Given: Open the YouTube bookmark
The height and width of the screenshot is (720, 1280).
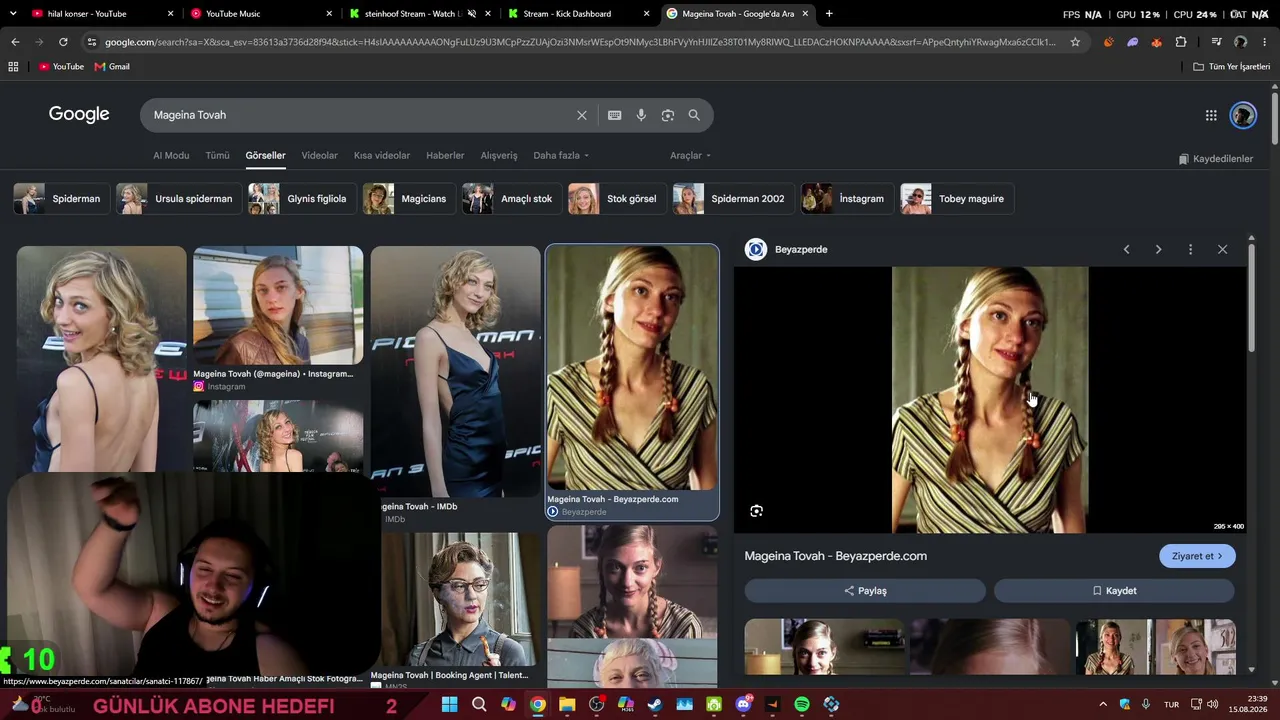Looking at the screenshot, I should (61, 67).
